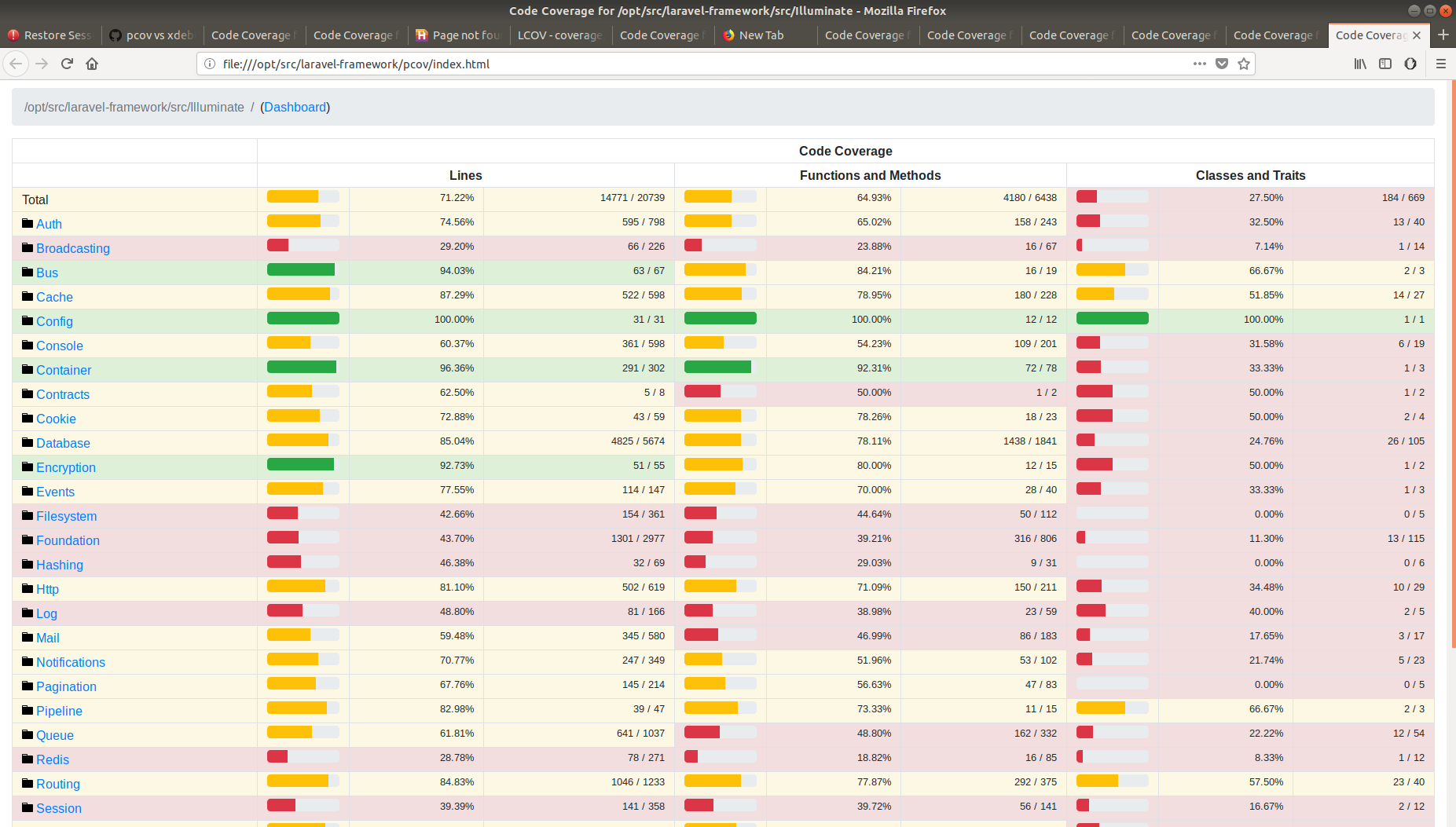
Task: Show site information icon in address bar
Action: coord(210,64)
